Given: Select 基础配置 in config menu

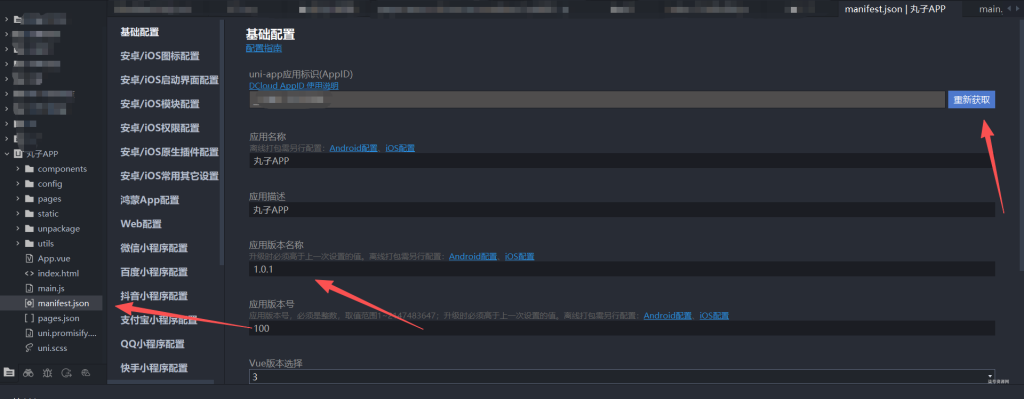Looking at the screenshot, I should pyautogui.click(x=140, y=32).
